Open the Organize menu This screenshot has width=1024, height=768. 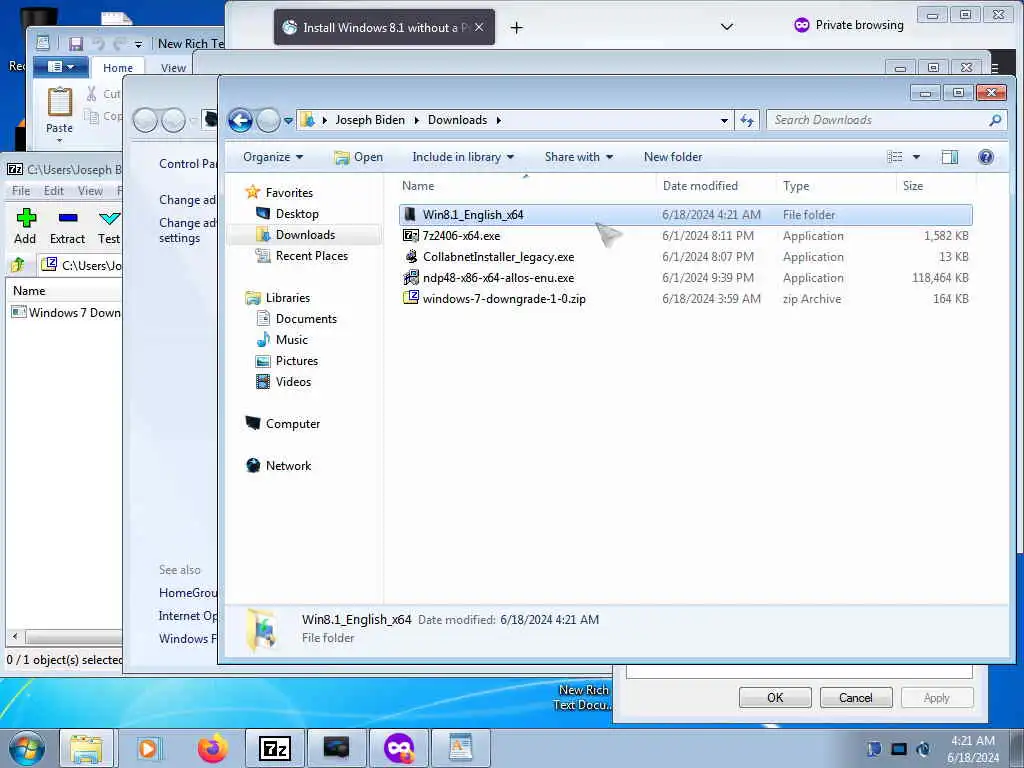(x=273, y=157)
